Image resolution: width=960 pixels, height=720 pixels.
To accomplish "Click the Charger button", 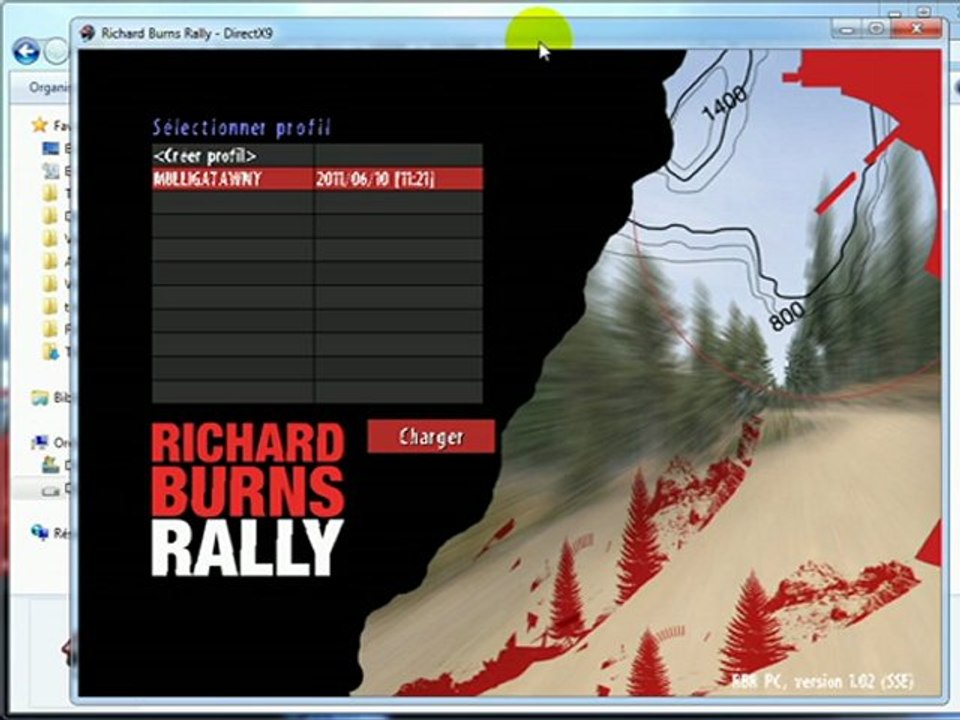I will tap(431, 437).
